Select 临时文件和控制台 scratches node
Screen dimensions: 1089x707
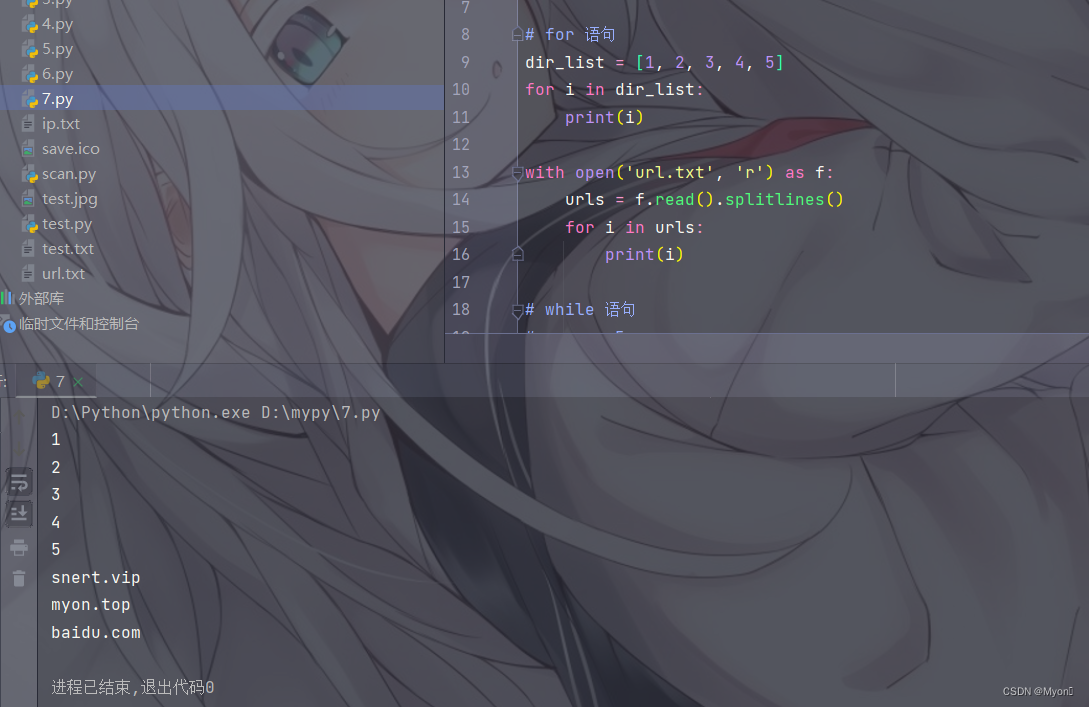coord(78,324)
